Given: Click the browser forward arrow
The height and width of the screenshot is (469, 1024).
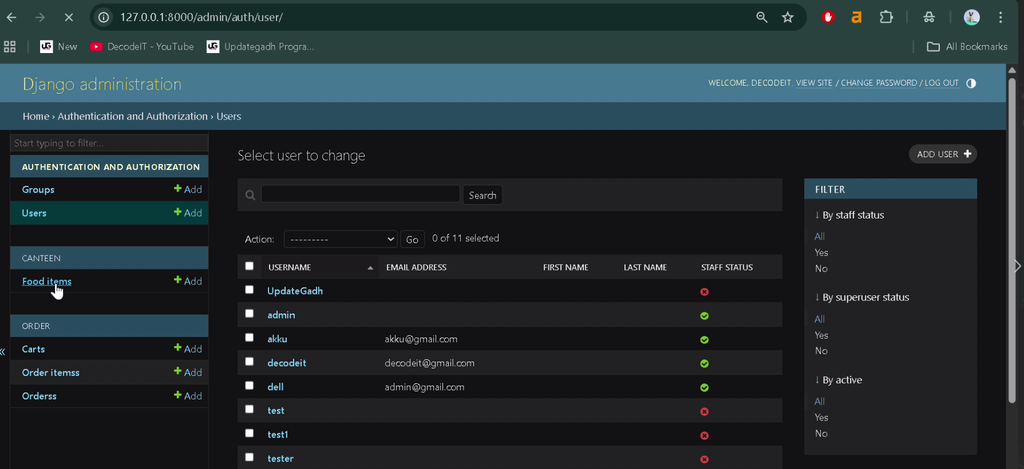Looking at the screenshot, I should (40, 18).
